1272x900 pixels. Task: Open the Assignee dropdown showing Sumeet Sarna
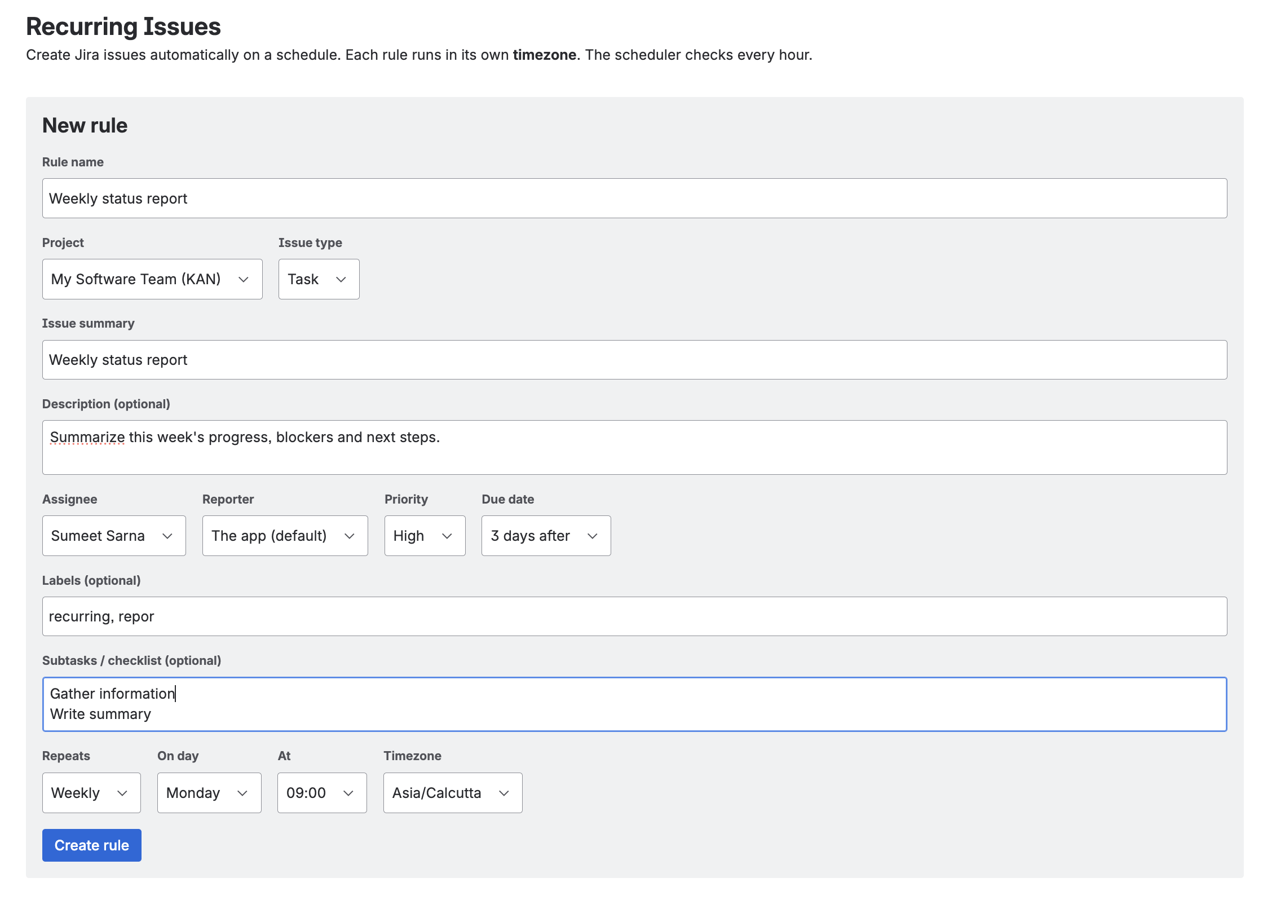click(114, 536)
